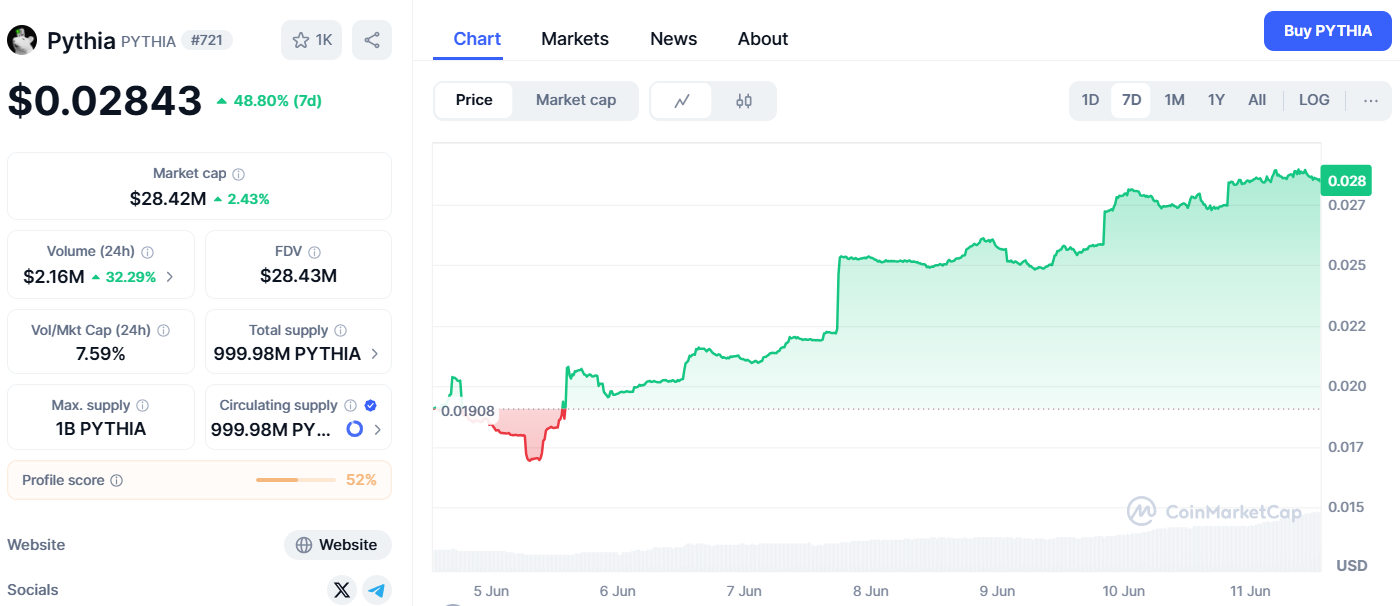This screenshot has width=1400, height=606.
Task: Click the 8 Jun date axis label
Action: (x=870, y=591)
